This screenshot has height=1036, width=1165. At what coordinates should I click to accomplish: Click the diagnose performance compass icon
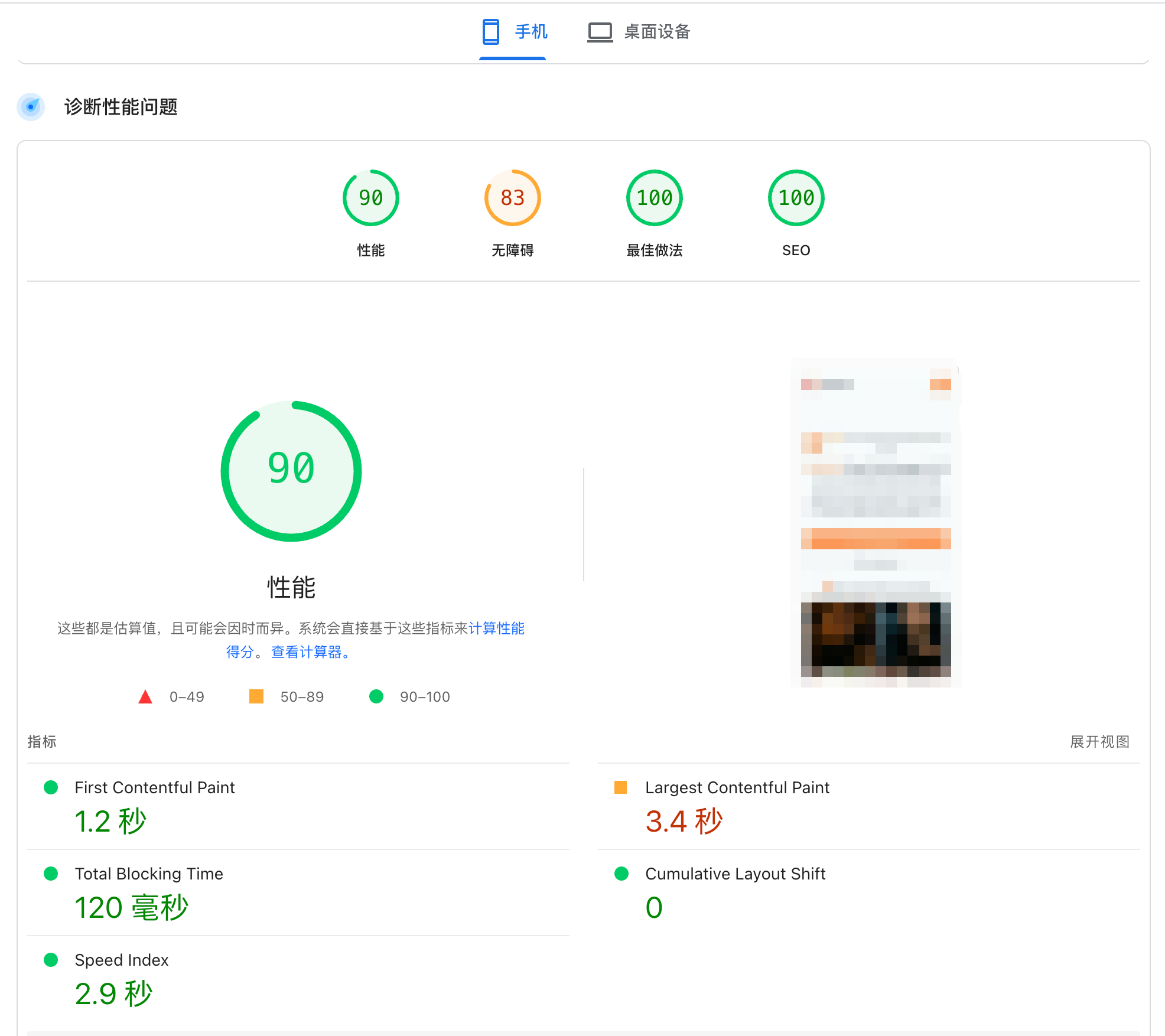click(31, 107)
